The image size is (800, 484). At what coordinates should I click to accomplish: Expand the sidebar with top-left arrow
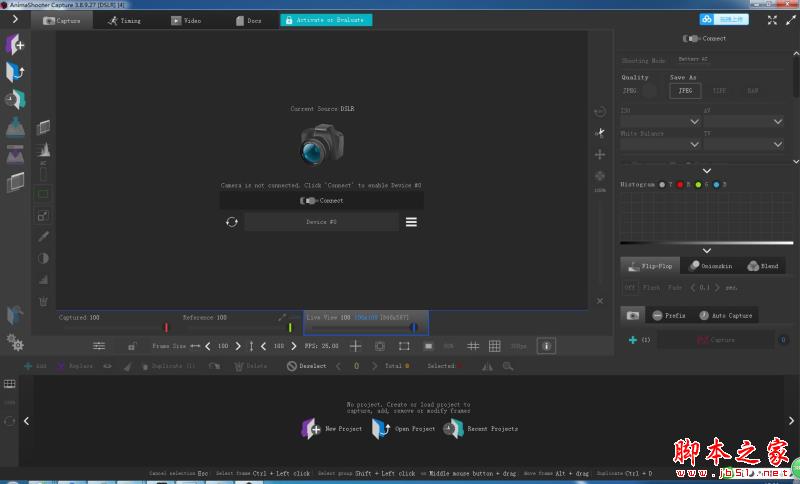coord(15,19)
